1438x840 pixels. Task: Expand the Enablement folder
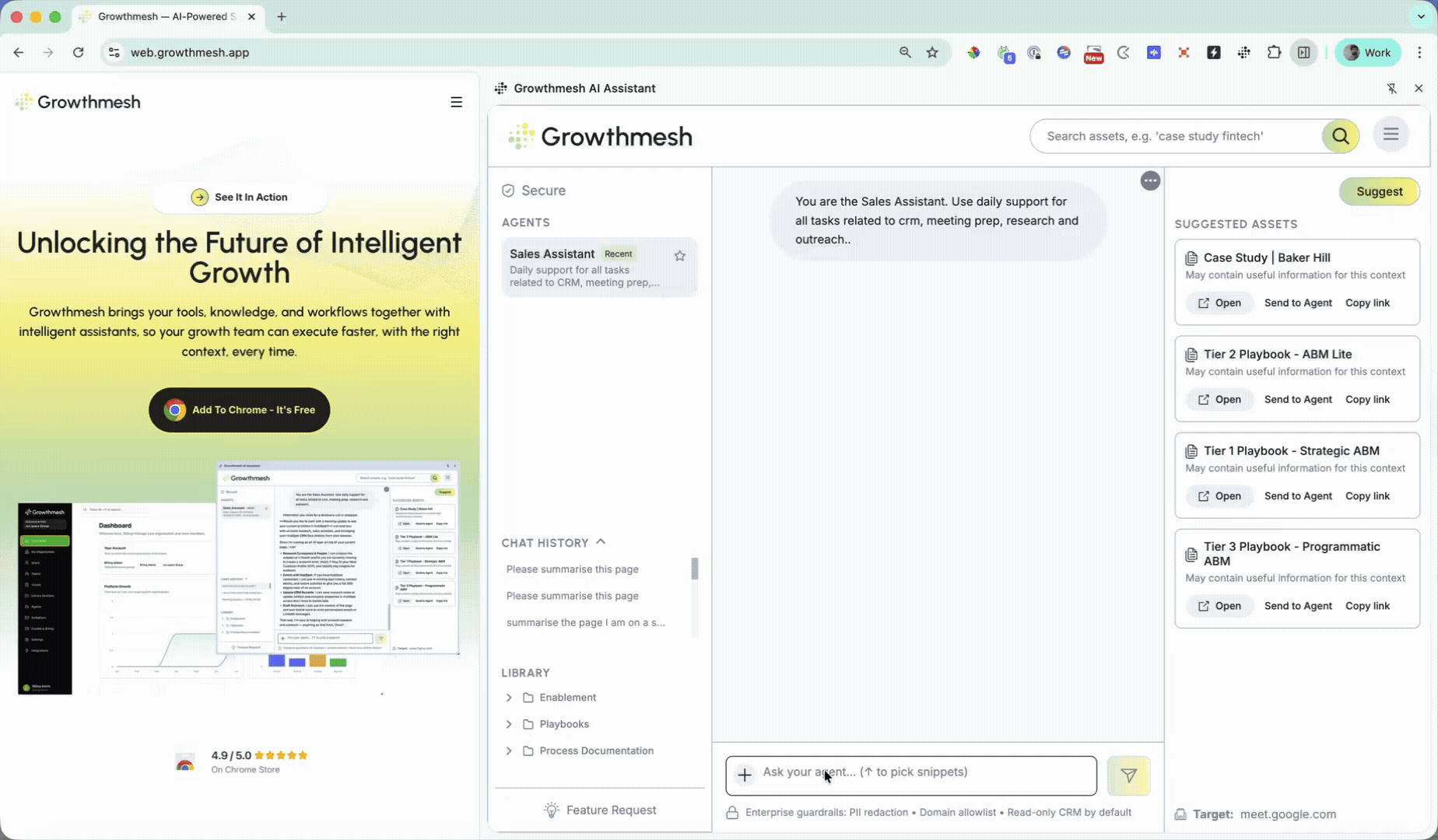pos(509,698)
